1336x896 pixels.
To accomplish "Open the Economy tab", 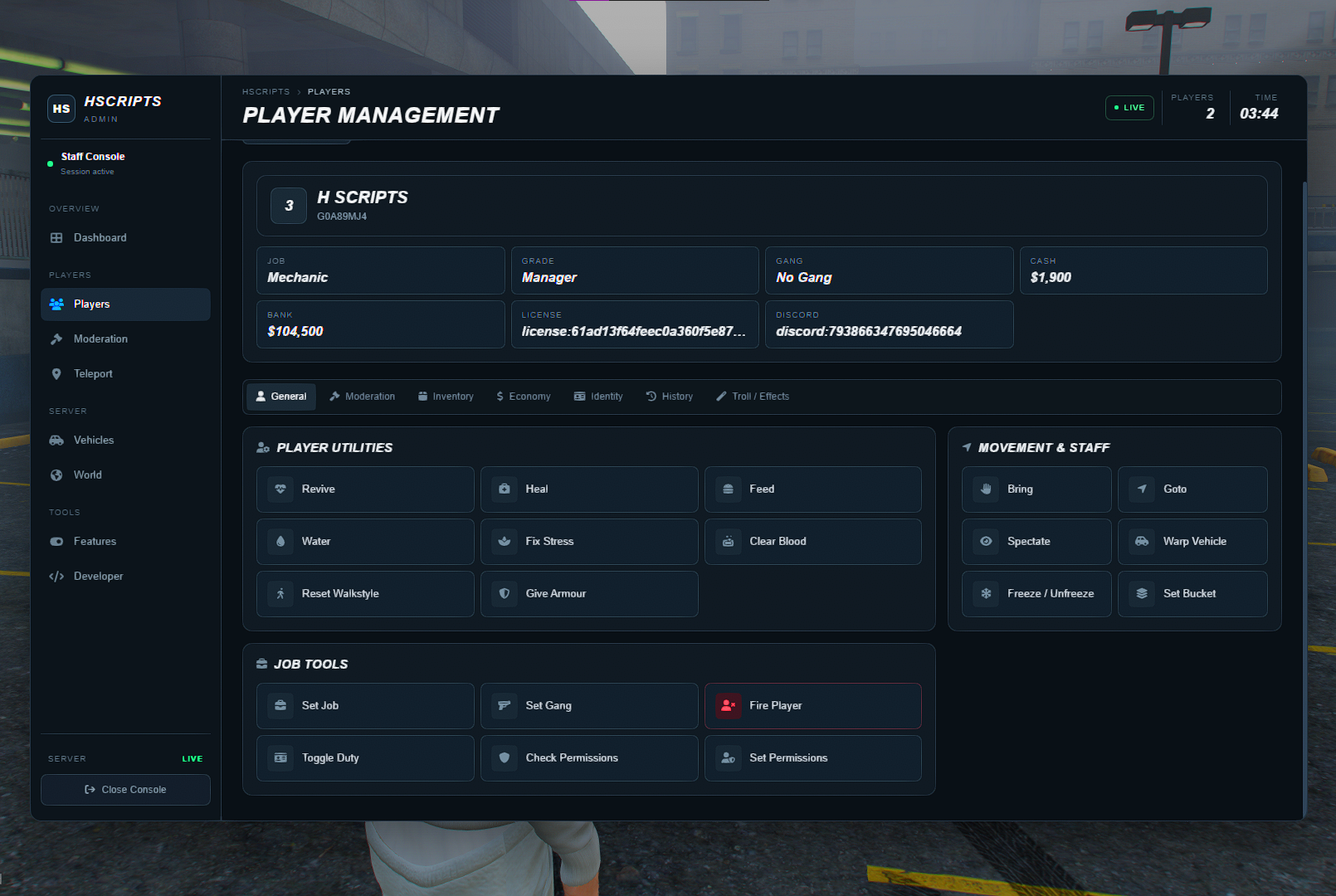I will coord(524,397).
